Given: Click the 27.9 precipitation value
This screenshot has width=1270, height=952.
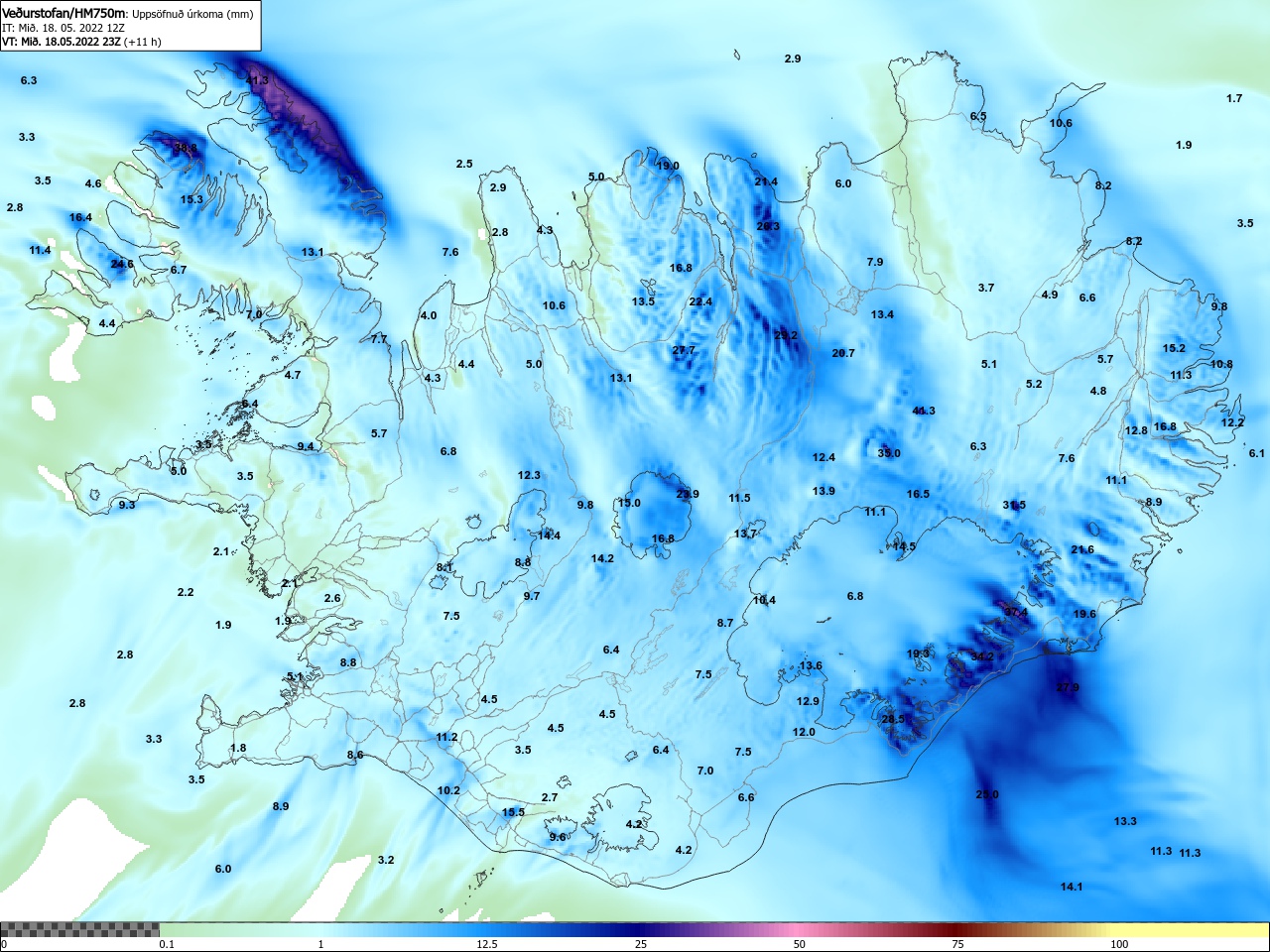Looking at the screenshot, I should pos(1068,687).
